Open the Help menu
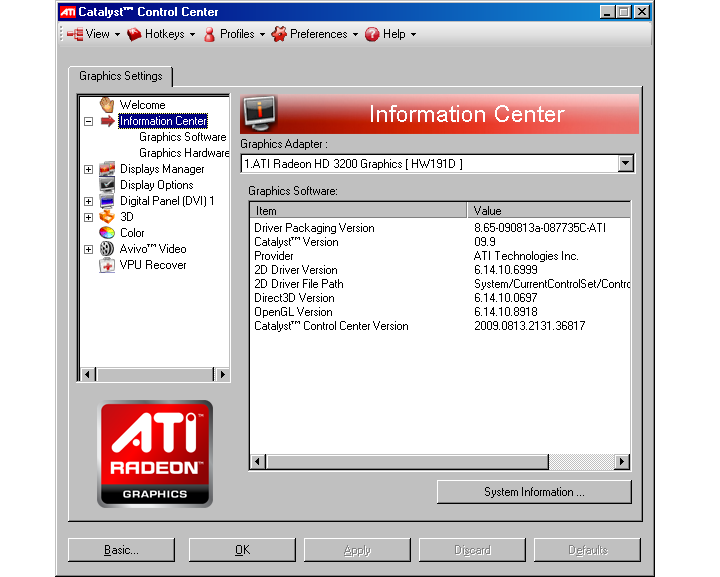720x577 pixels. pos(391,34)
